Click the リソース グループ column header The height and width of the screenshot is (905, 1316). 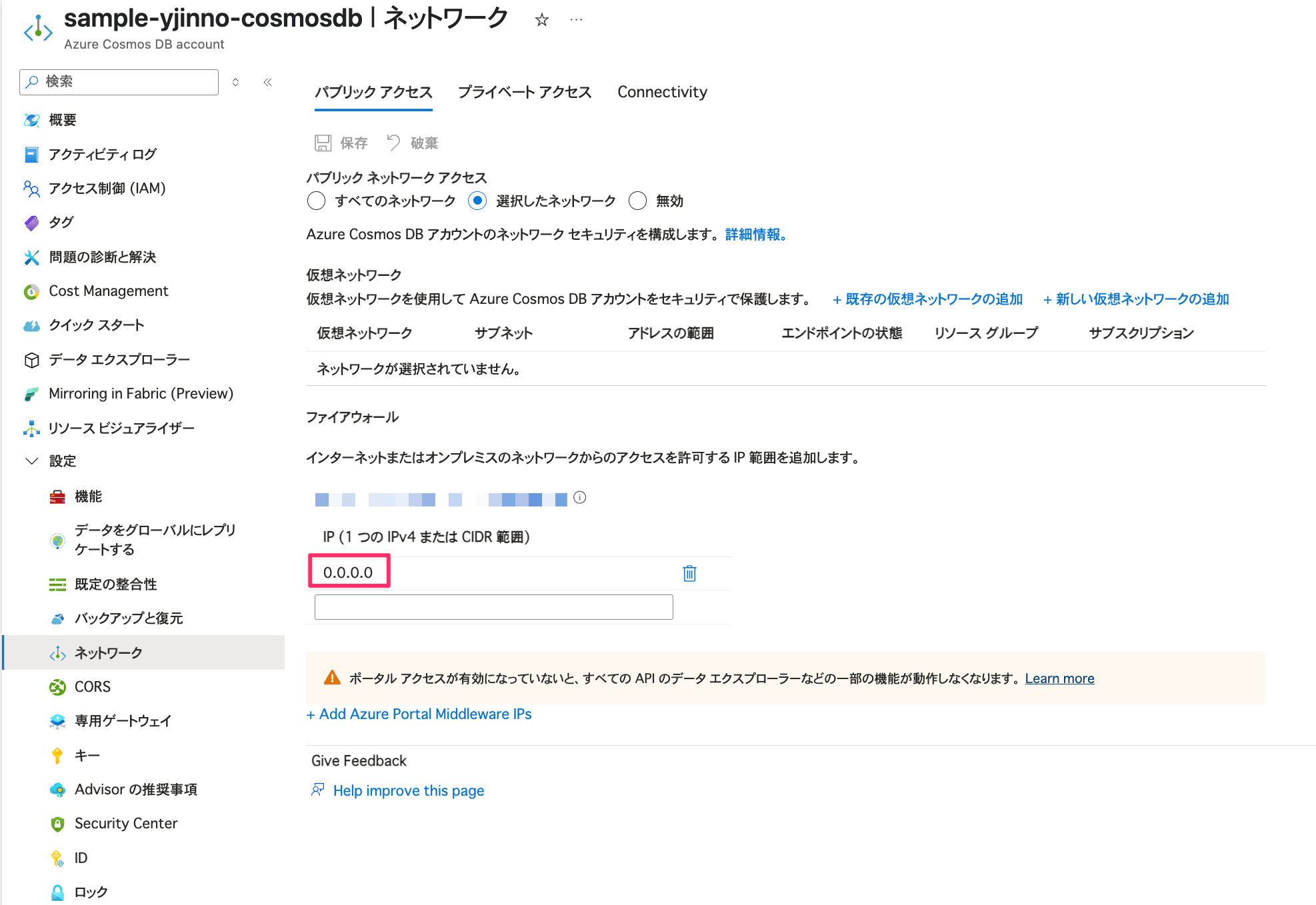[986, 333]
